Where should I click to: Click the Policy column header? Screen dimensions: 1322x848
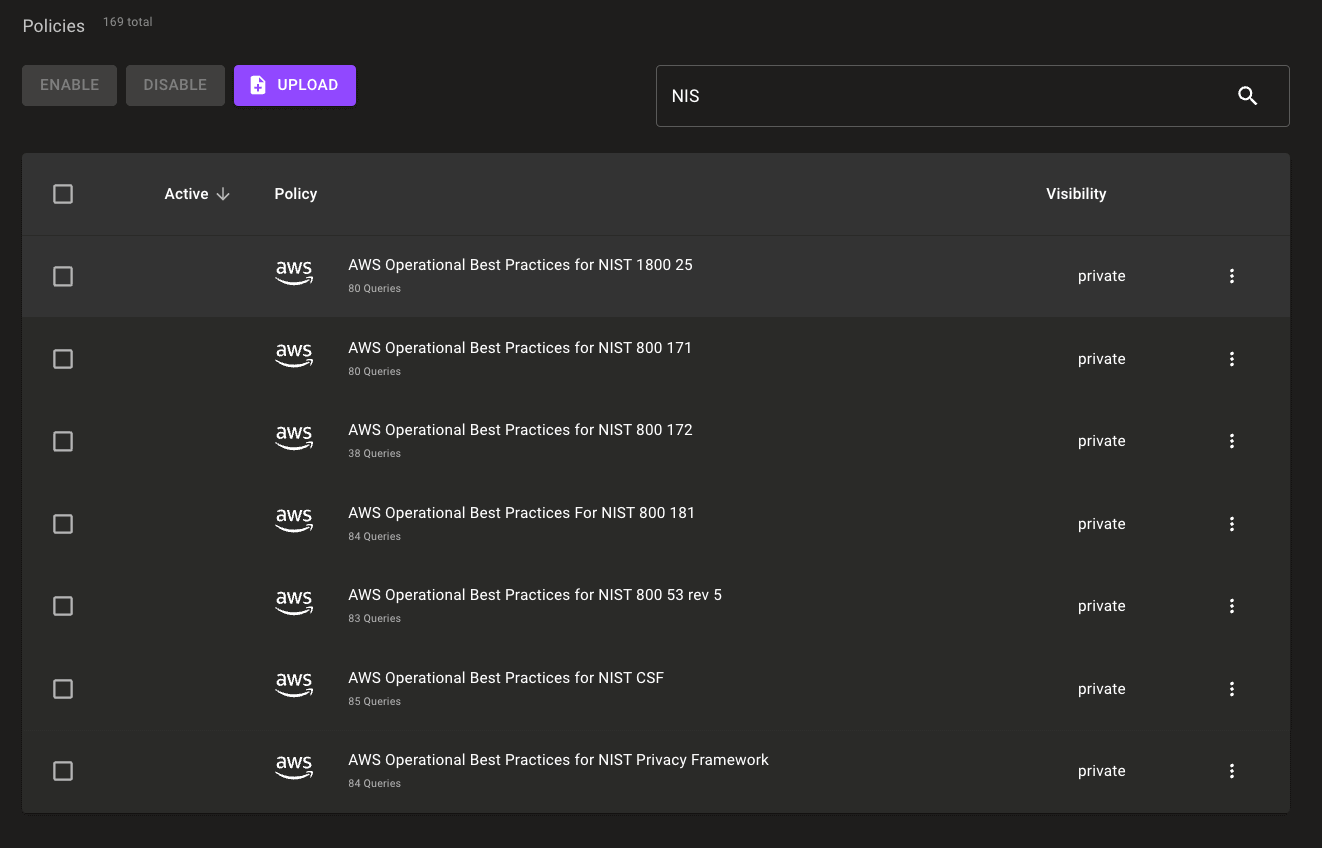295,194
